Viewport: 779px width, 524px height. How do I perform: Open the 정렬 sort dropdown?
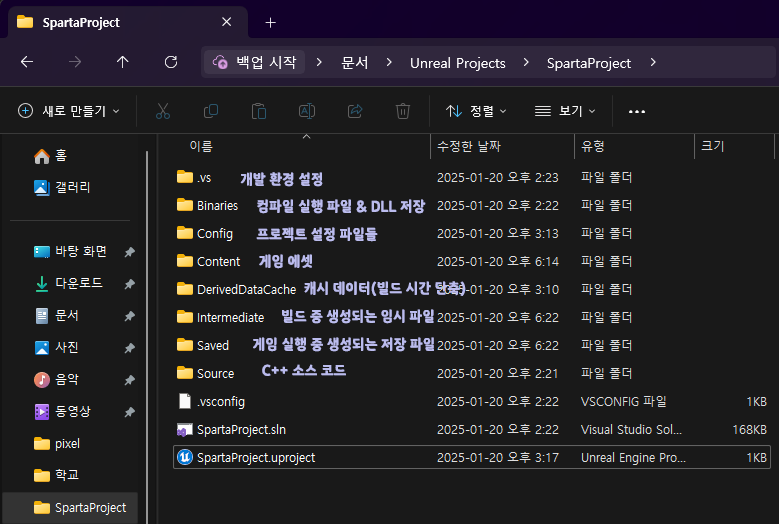pos(476,111)
